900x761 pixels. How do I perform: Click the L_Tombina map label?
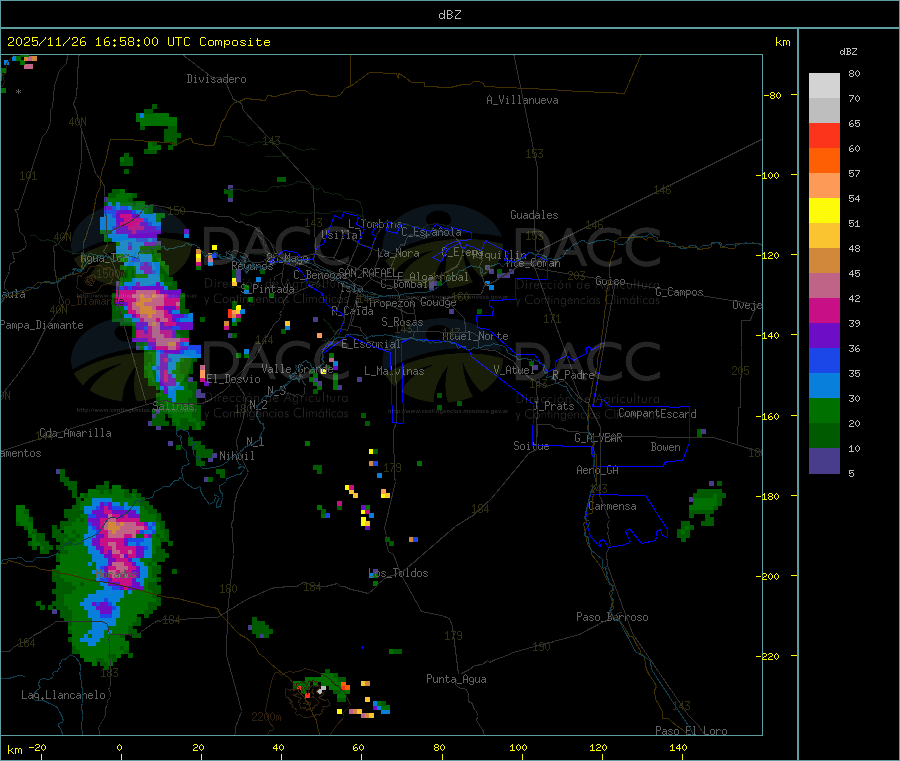pyautogui.click(x=375, y=224)
